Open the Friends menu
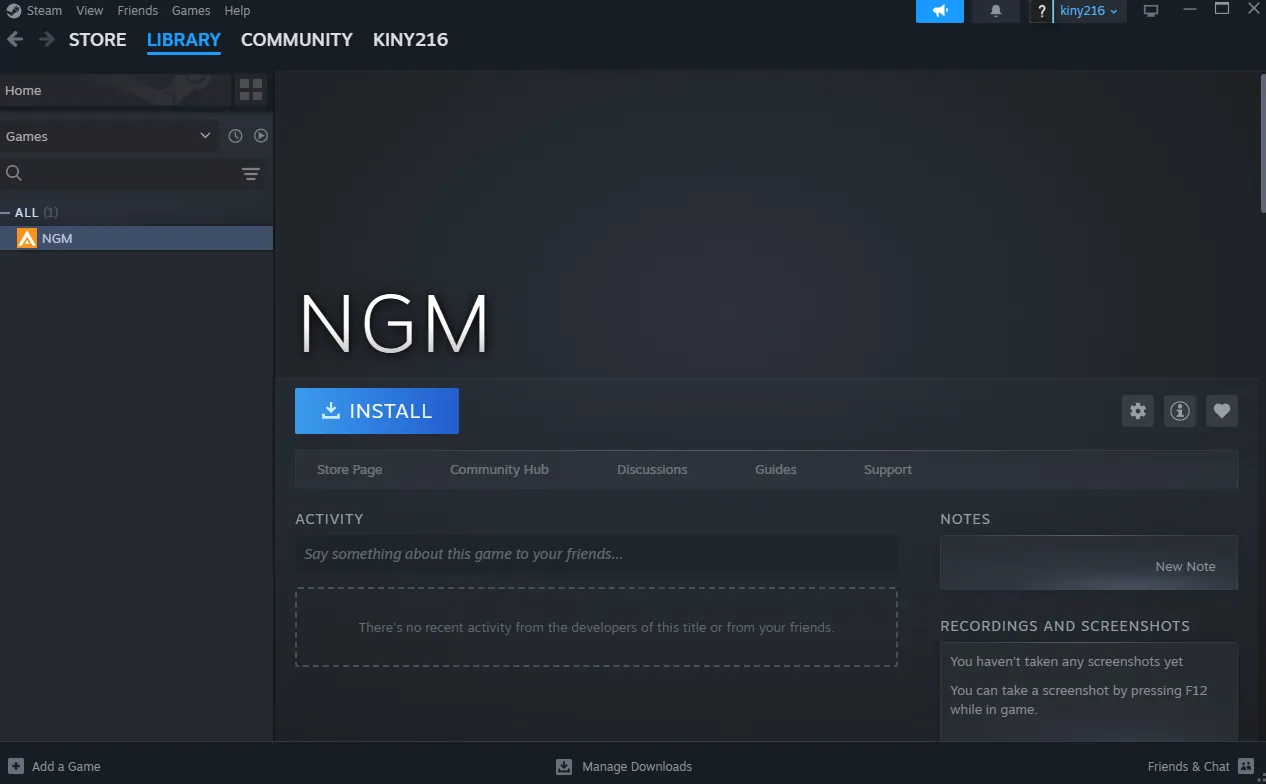The height and width of the screenshot is (784, 1266). [138, 11]
